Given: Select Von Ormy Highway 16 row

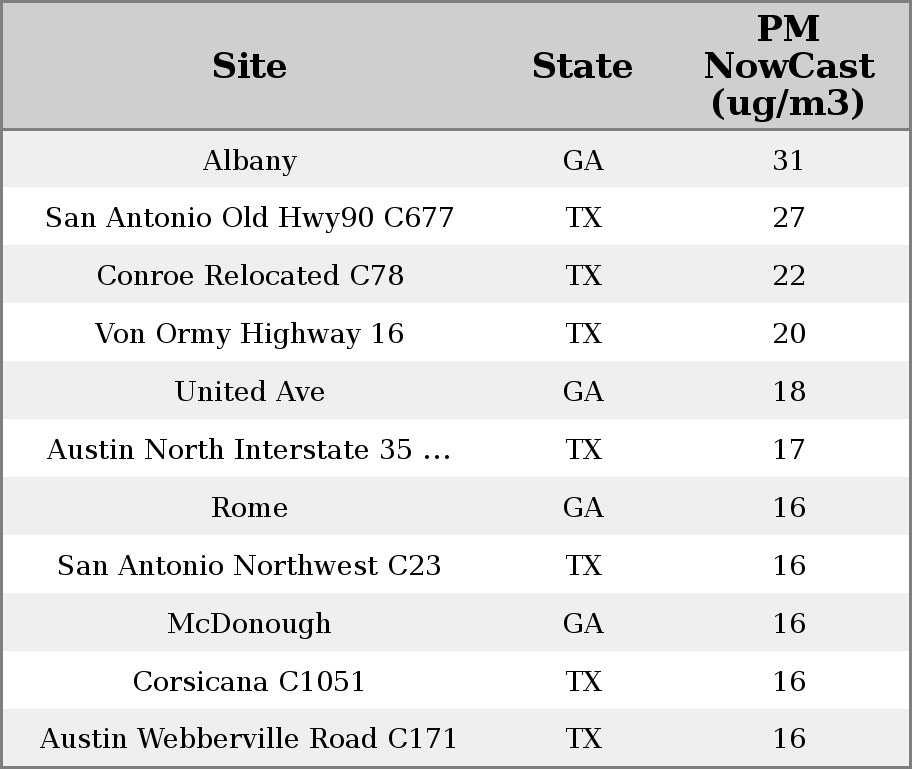Looking at the screenshot, I should 250,334.
